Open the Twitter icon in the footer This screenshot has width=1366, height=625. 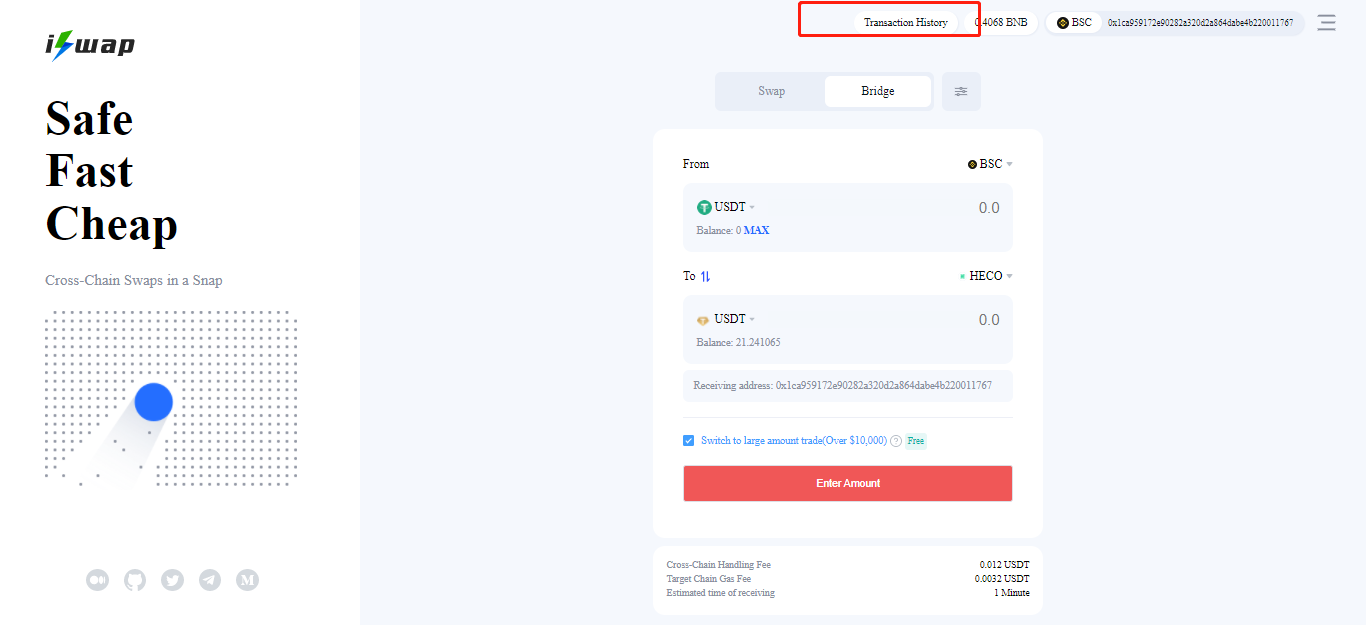click(172, 579)
